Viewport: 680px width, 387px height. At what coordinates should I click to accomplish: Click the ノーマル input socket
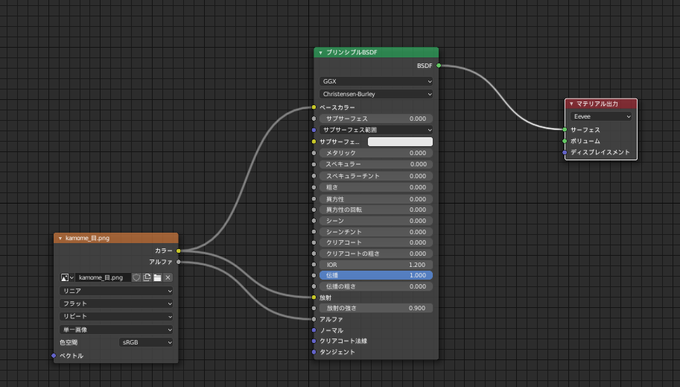pyautogui.click(x=314, y=330)
